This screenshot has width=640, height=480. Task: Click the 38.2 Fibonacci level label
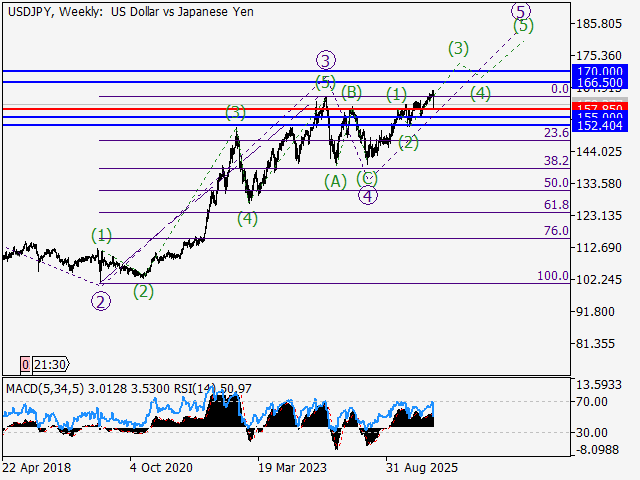(x=556, y=161)
